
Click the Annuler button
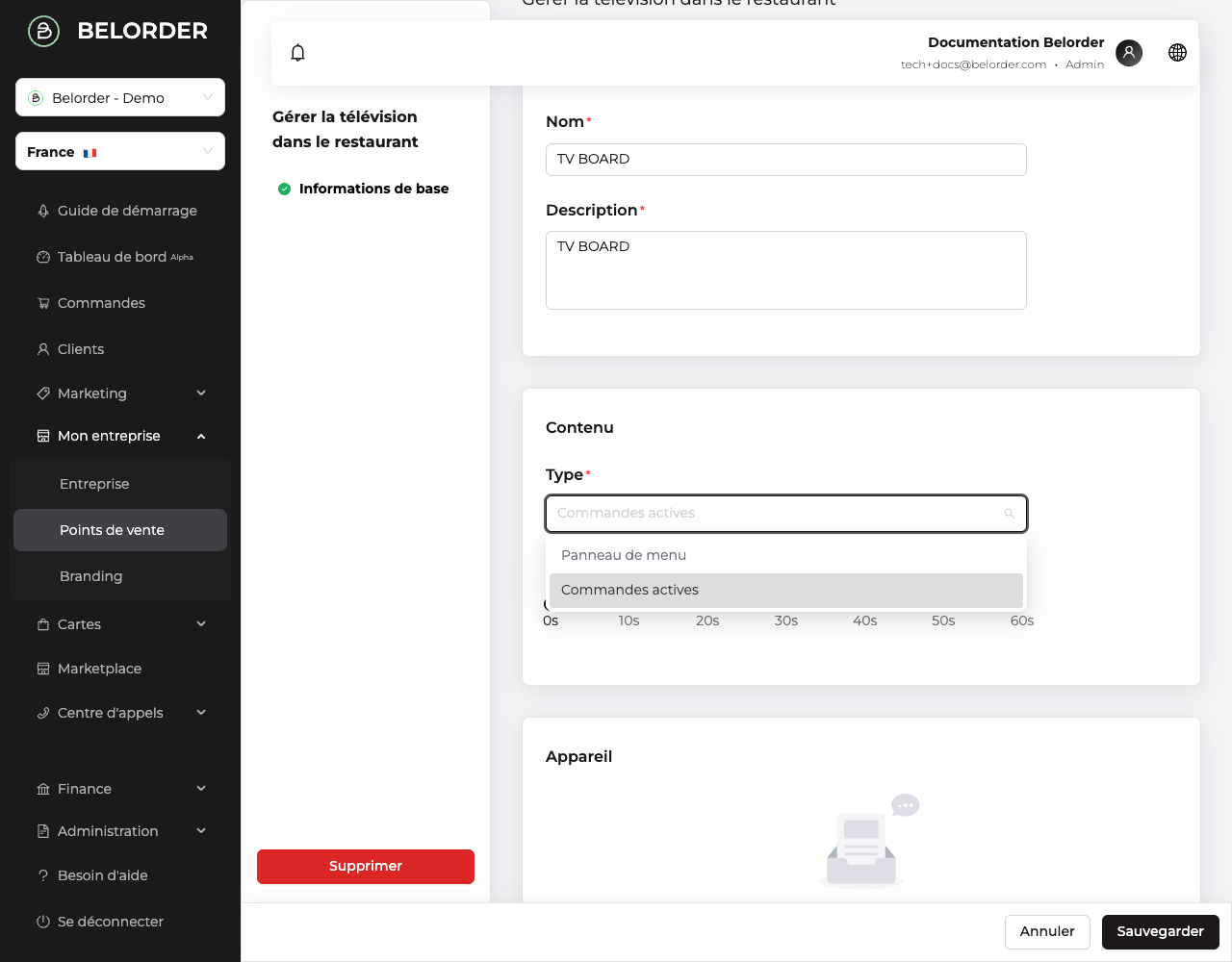click(x=1047, y=932)
